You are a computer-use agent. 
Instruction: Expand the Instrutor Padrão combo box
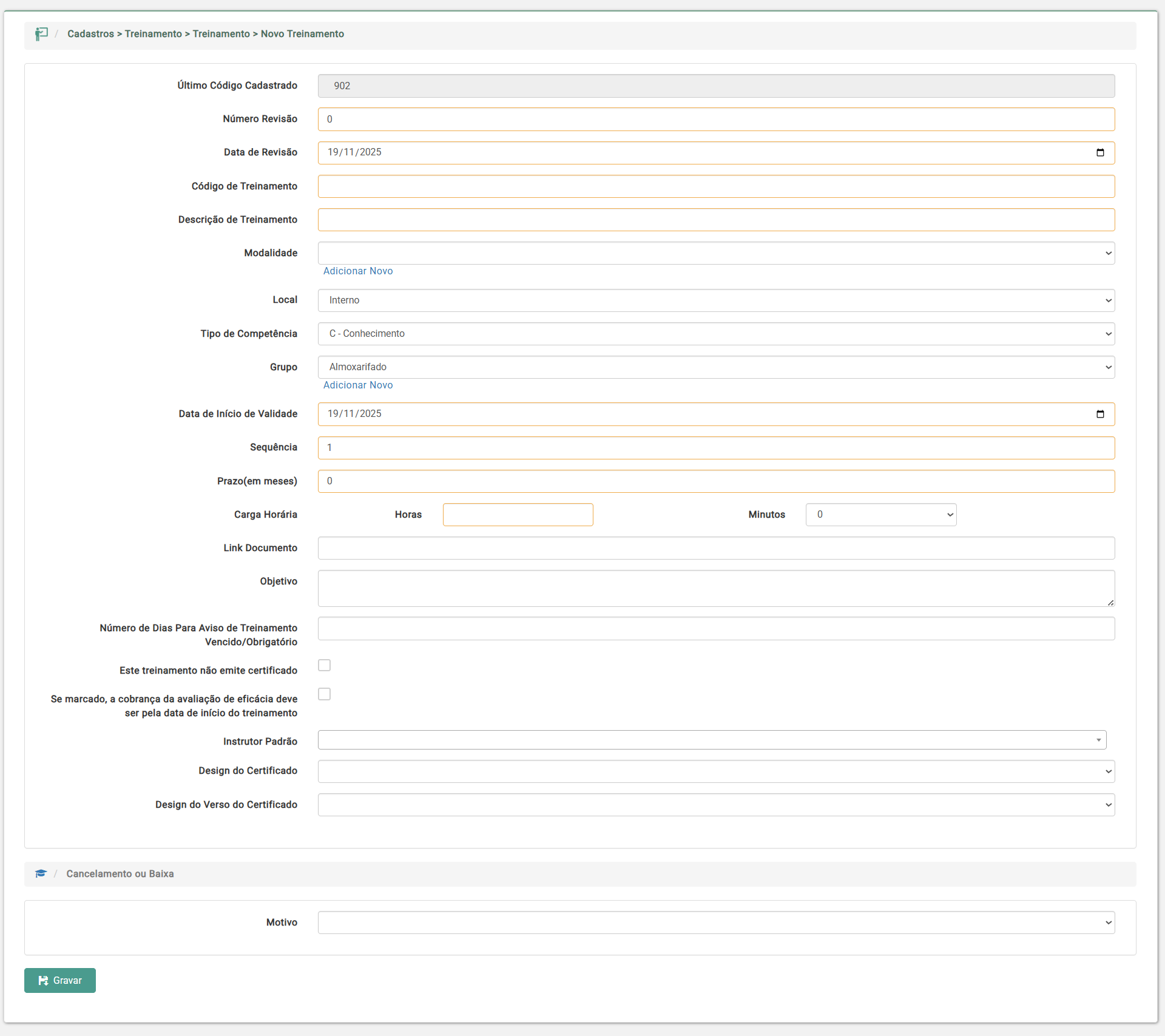tap(712, 740)
